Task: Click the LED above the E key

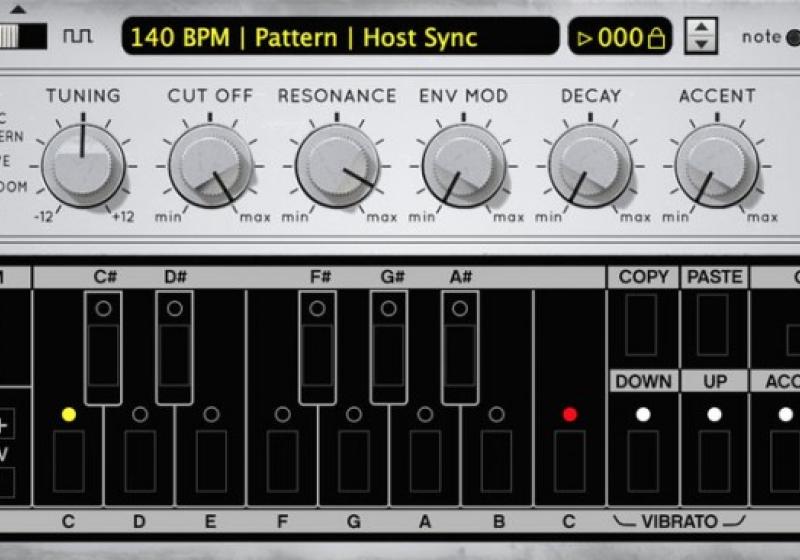Action: click(x=211, y=415)
